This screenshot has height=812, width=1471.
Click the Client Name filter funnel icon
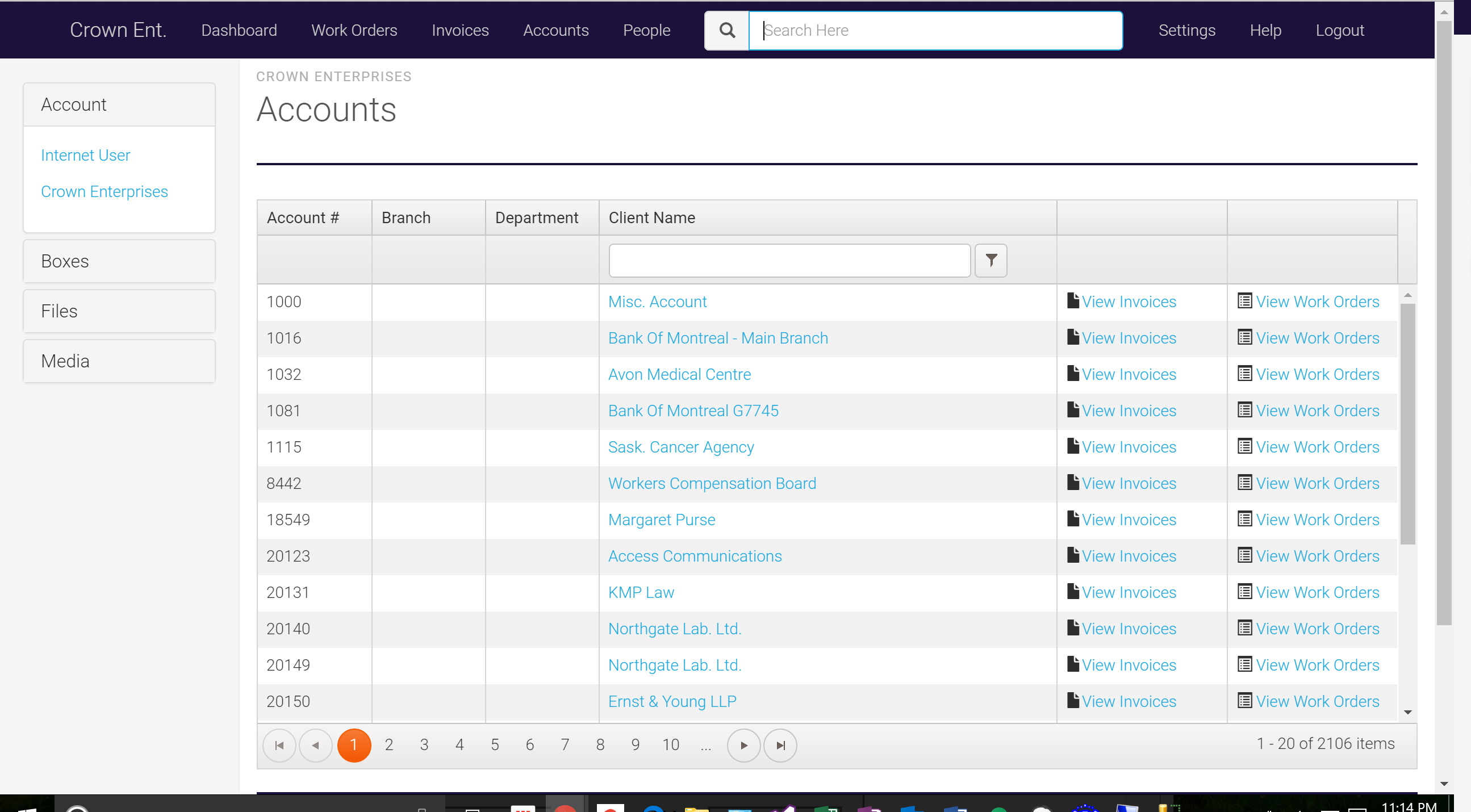pos(991,261)
